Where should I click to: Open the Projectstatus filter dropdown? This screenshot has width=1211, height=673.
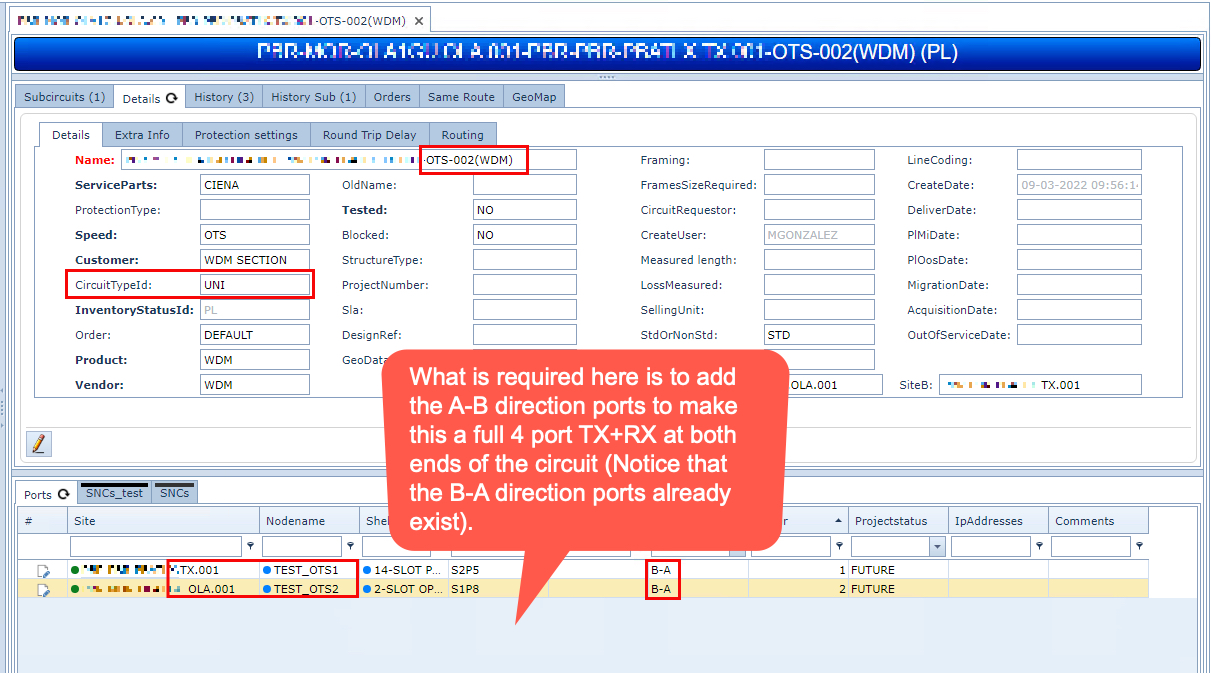pos(937,547)
